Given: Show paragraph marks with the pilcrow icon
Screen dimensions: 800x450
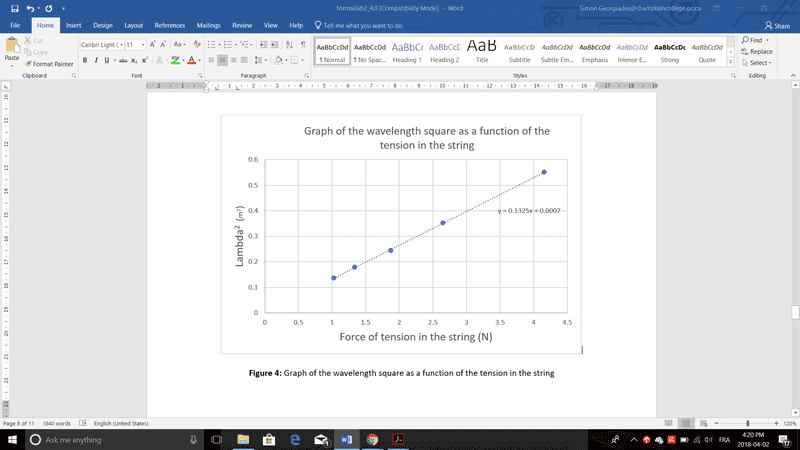Looking at the screenshot, I should 303,45.
